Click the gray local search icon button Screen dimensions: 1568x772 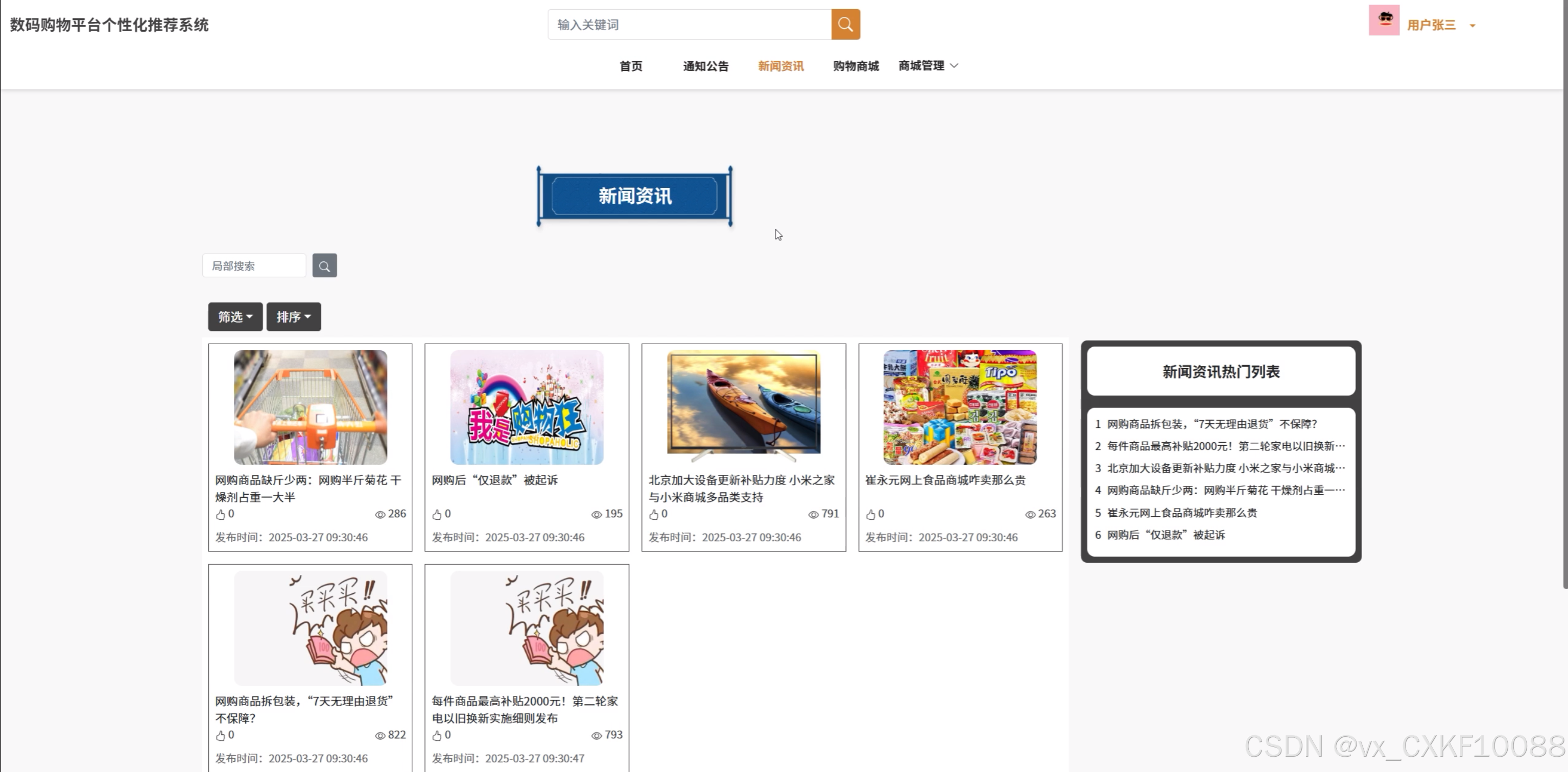click(x=324, y=266)
